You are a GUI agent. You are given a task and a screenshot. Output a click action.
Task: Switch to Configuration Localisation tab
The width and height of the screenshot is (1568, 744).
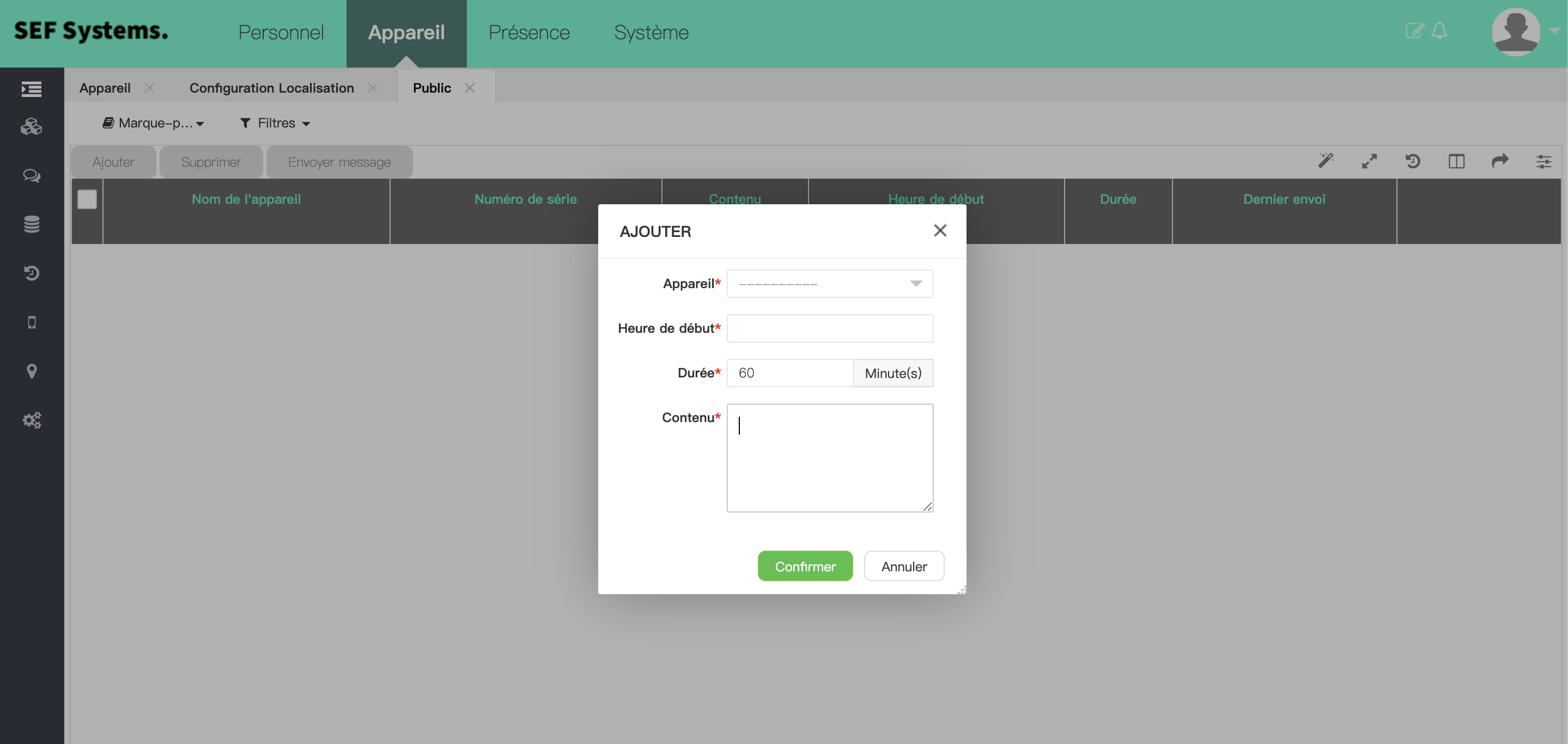pos(271,88)
